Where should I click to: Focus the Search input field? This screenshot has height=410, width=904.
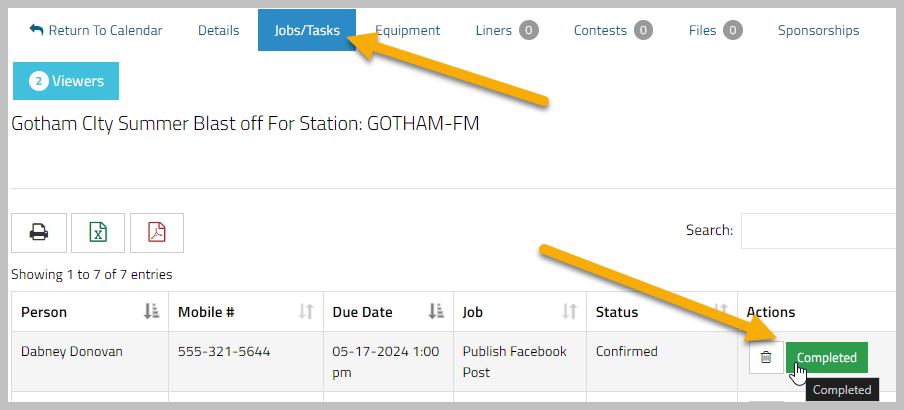(822, 231)
